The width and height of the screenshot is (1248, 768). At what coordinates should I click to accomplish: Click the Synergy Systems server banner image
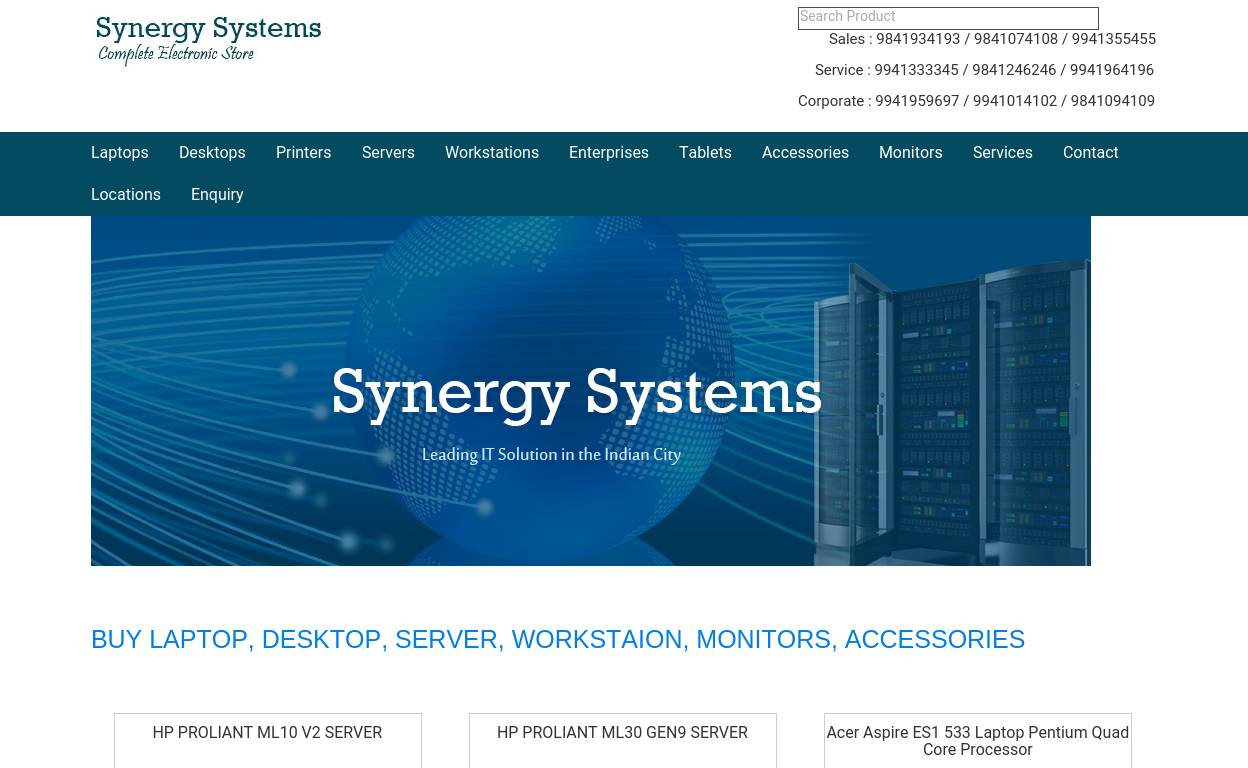click(590, 391)
